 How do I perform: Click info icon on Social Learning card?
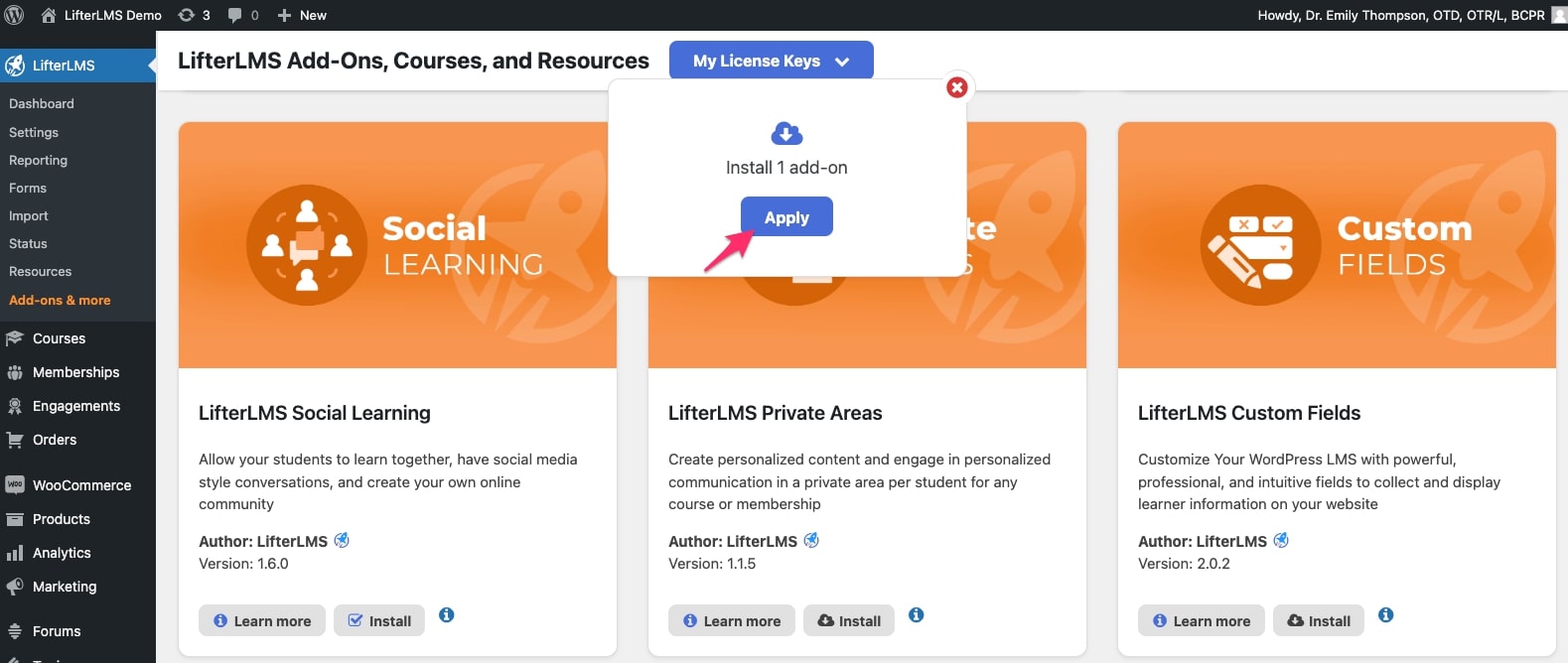[x=447, y=615]
